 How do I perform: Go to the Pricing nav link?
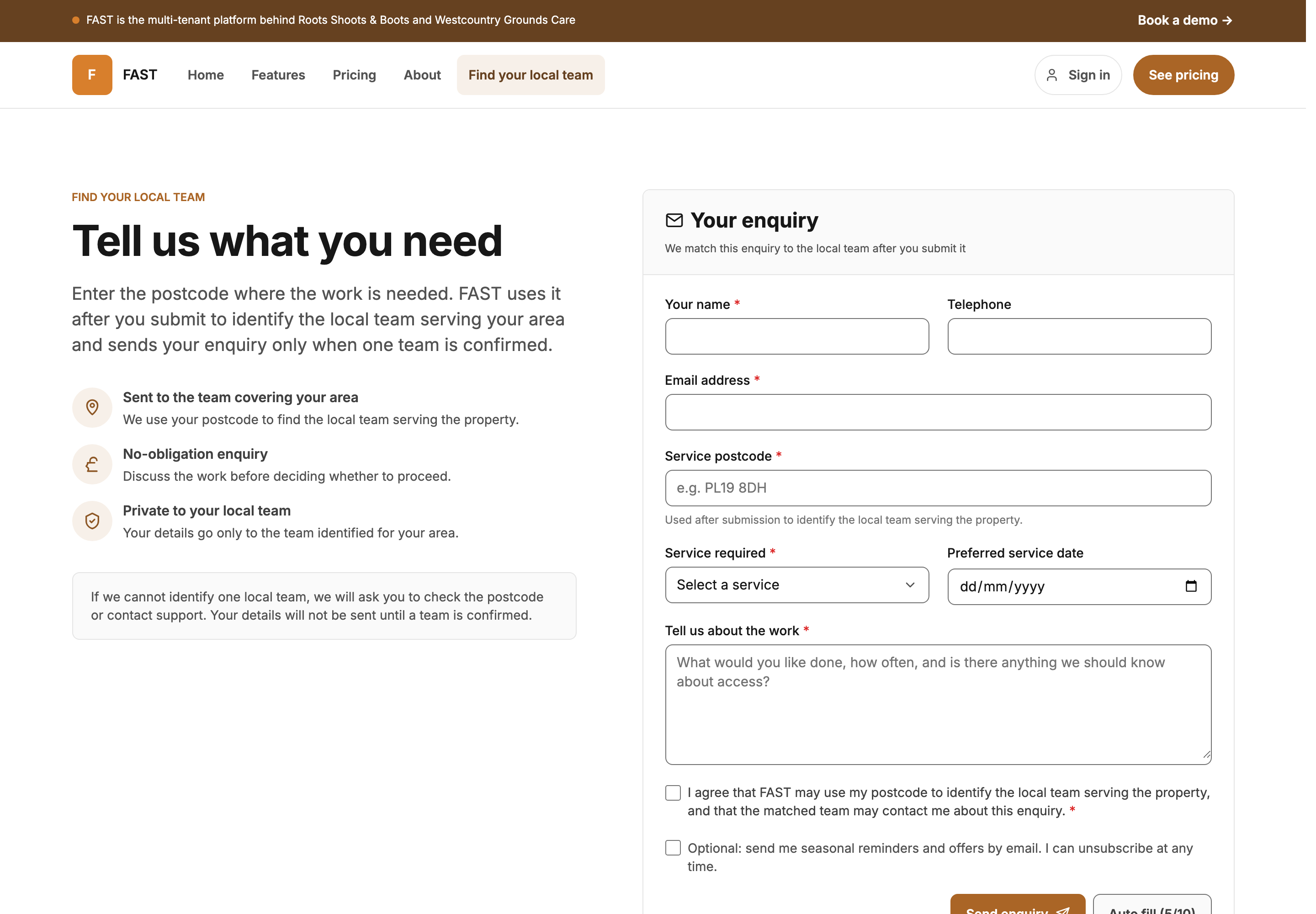point(354,75)
